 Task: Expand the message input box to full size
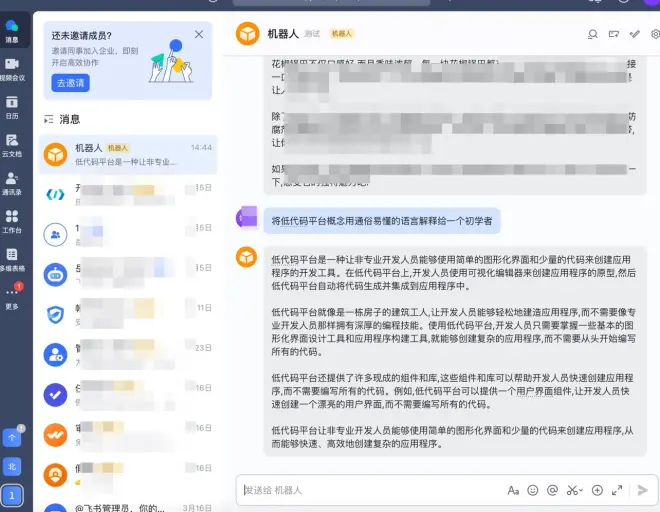pos(617,490)
